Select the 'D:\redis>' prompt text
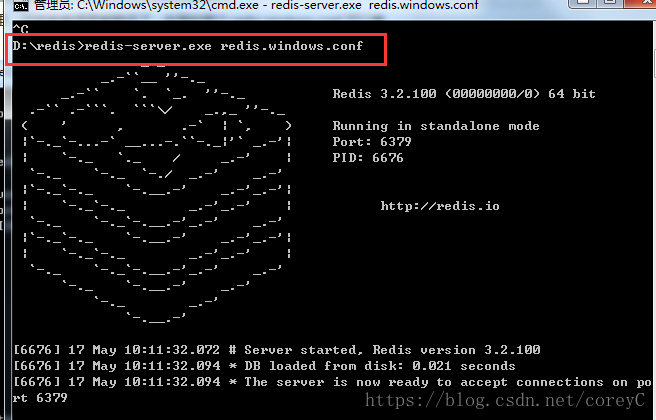The image size is (656, 420). click(x=49, y=46)
